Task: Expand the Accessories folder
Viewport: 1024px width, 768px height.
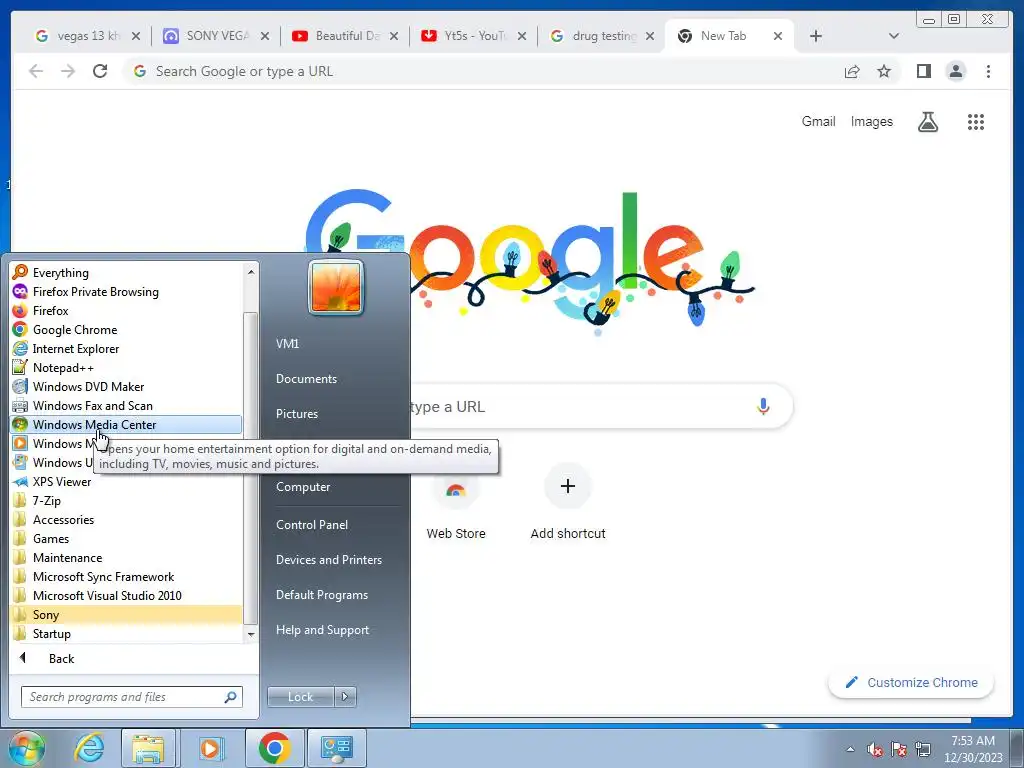Action: [126, 519]
